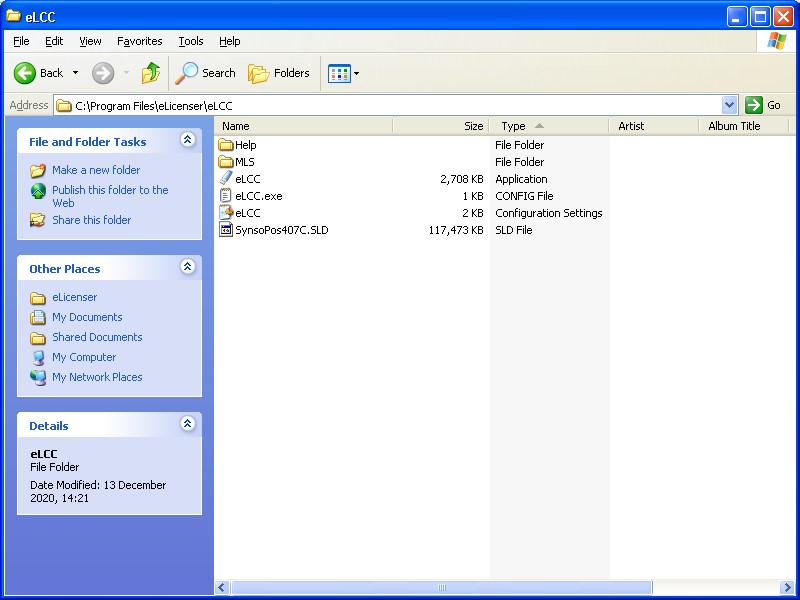Open the Views dropdown arrow
The width and height of the screenshot is (800, 600).
(x=356, y=73)
